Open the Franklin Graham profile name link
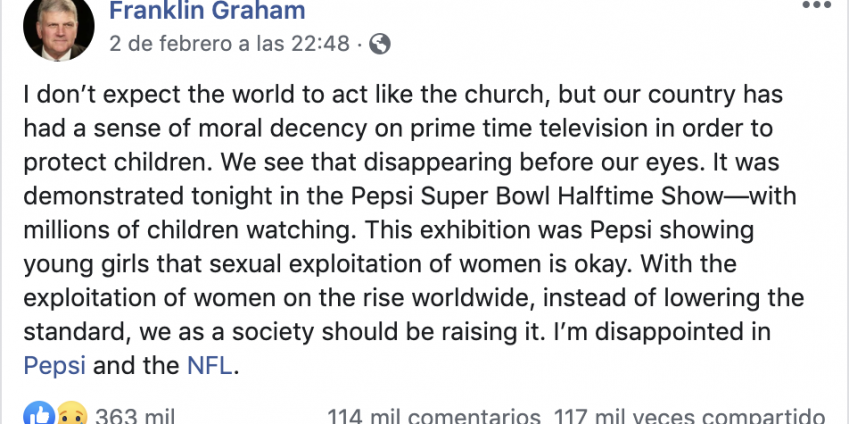The image size is (849, 424). (207, 12)
